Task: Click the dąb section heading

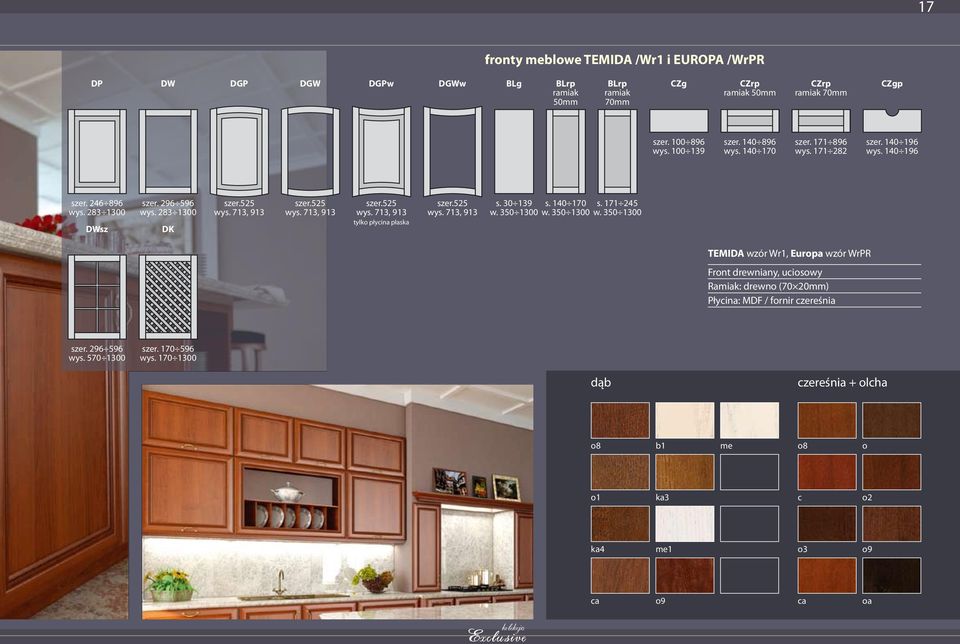Action: 601,383
